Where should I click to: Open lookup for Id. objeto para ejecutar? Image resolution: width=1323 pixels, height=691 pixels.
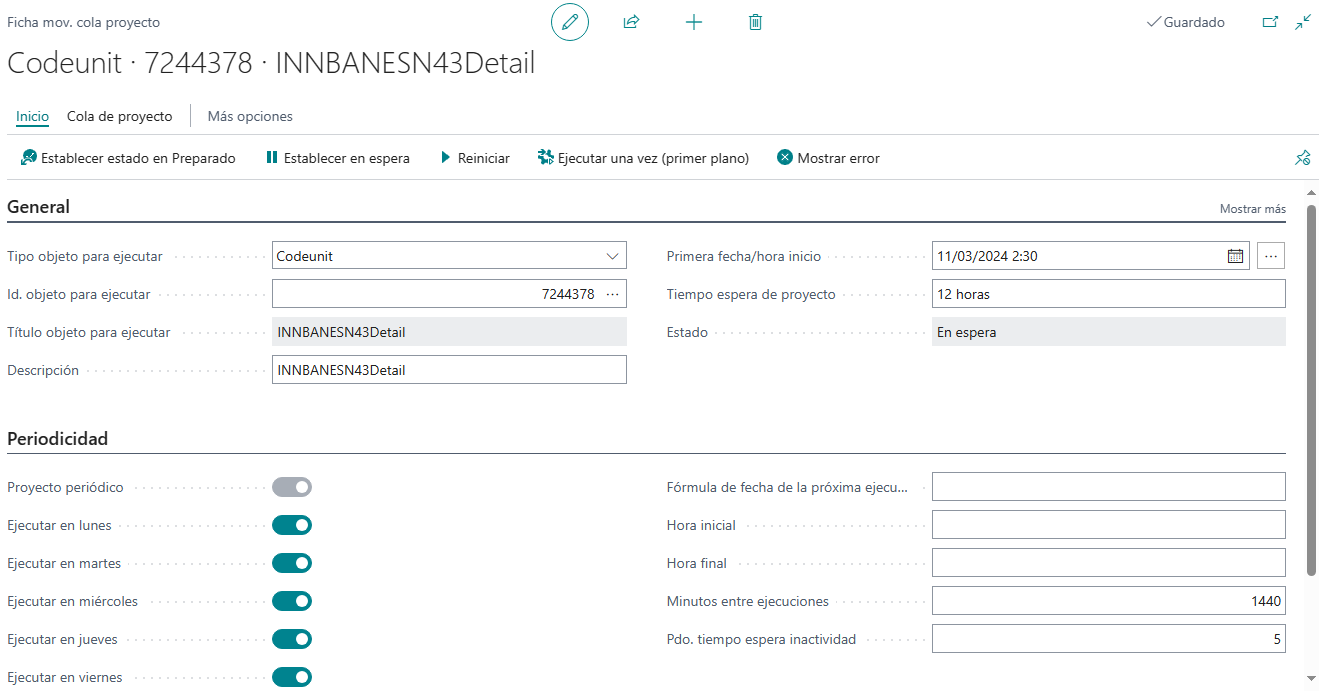(x=613, y=294)
